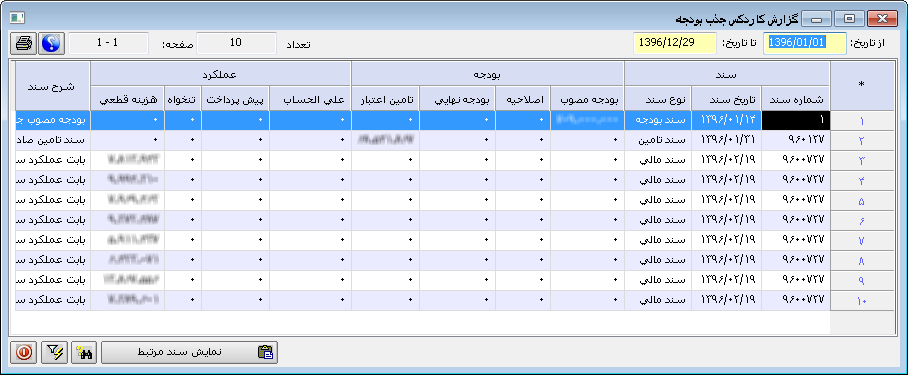Select row number ۱۰ in the index column
The image size is (908, 375).
862,300
